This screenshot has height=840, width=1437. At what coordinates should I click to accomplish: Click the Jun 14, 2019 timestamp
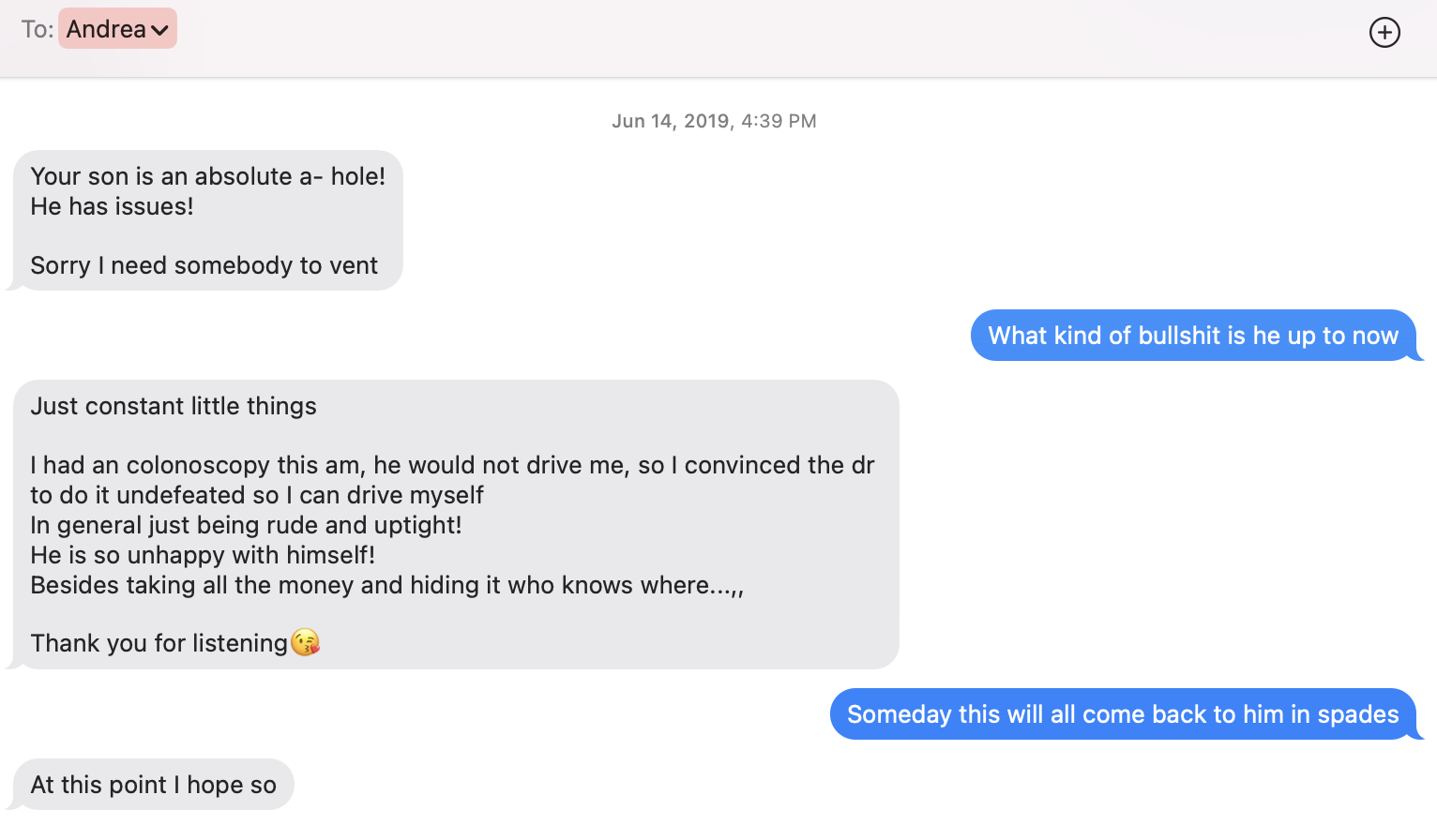click(x=714, y=121)
